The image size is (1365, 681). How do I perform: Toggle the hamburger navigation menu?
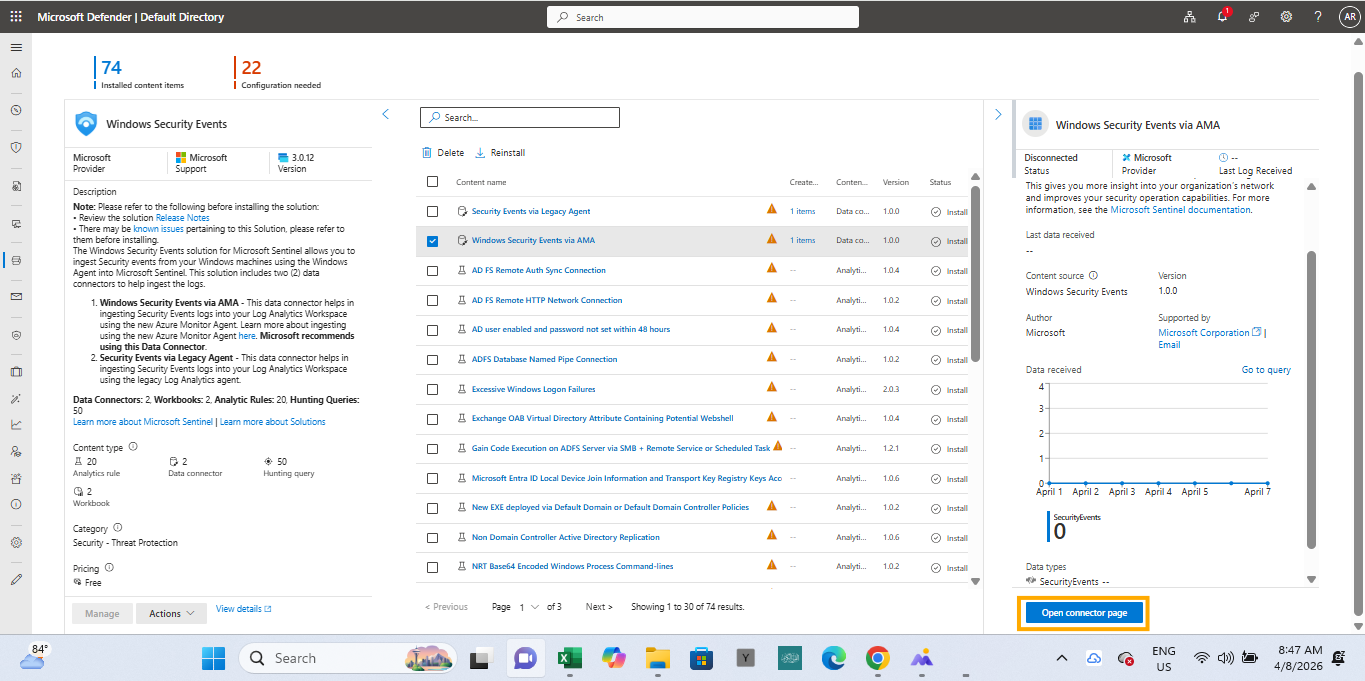click(16, 47)
